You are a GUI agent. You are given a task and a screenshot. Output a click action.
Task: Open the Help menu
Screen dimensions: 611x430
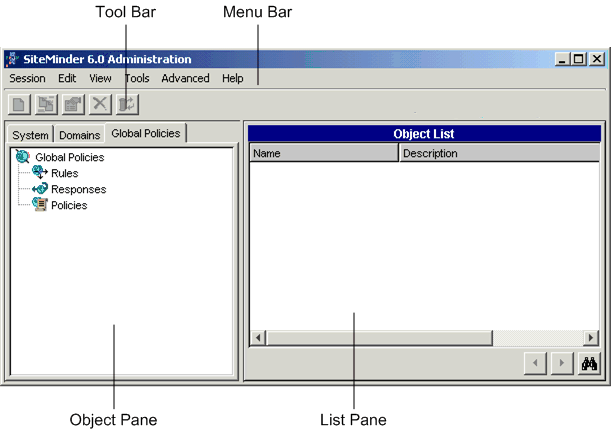pos(233,78)
